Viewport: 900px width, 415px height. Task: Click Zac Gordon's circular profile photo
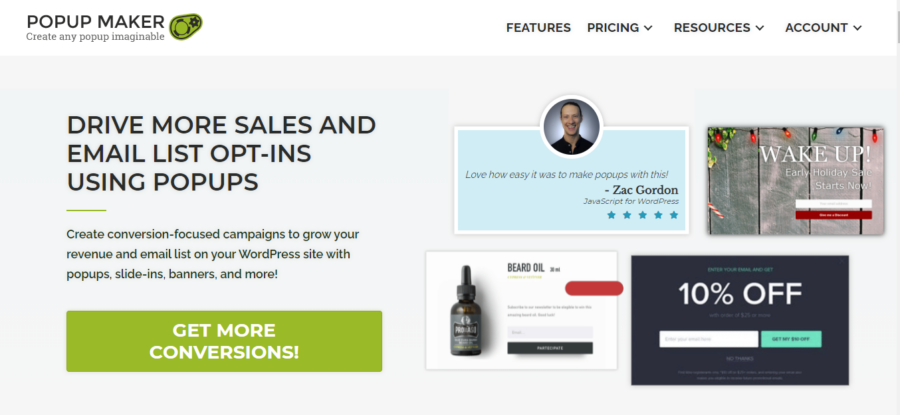pyautogui.click(x=571, y=127)
